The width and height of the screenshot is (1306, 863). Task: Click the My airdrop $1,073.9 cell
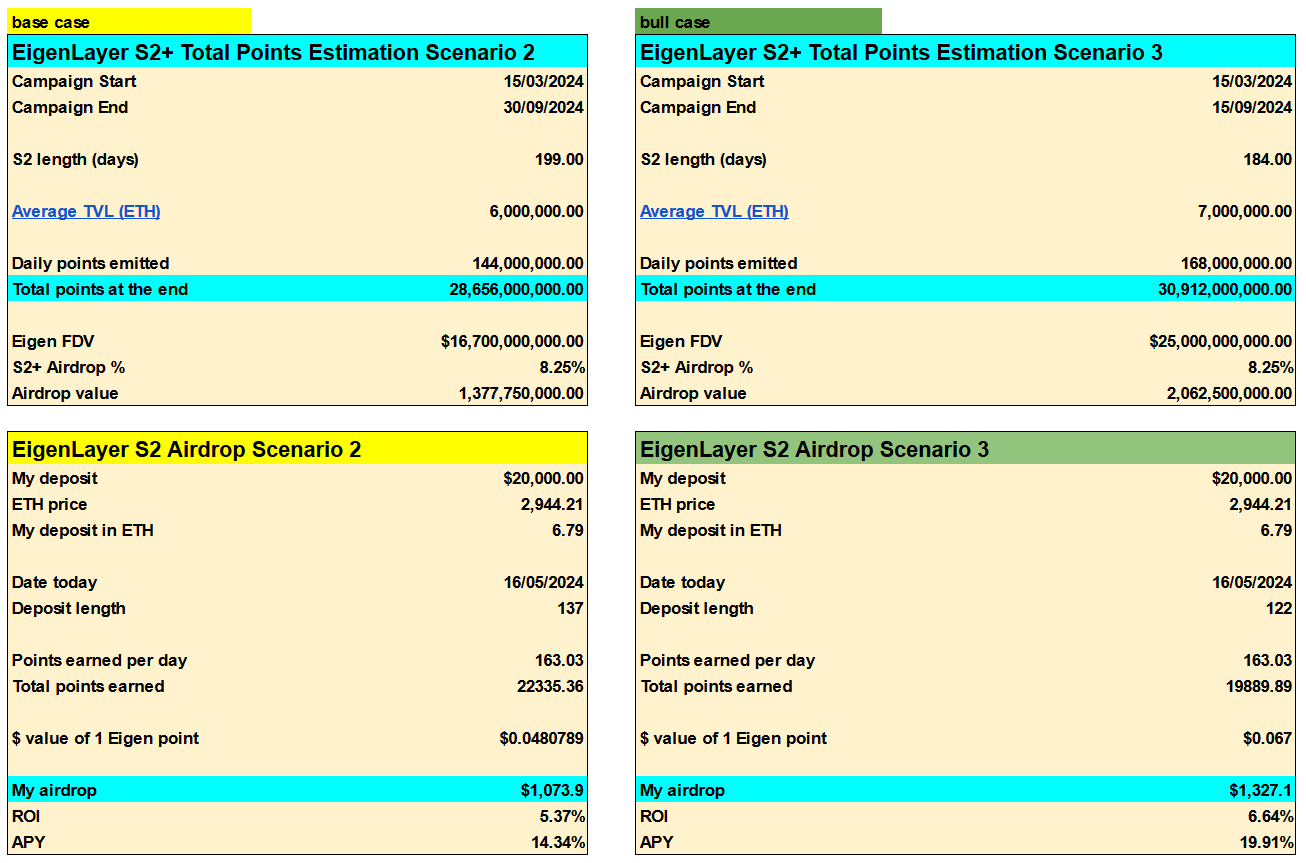(552, 790)
